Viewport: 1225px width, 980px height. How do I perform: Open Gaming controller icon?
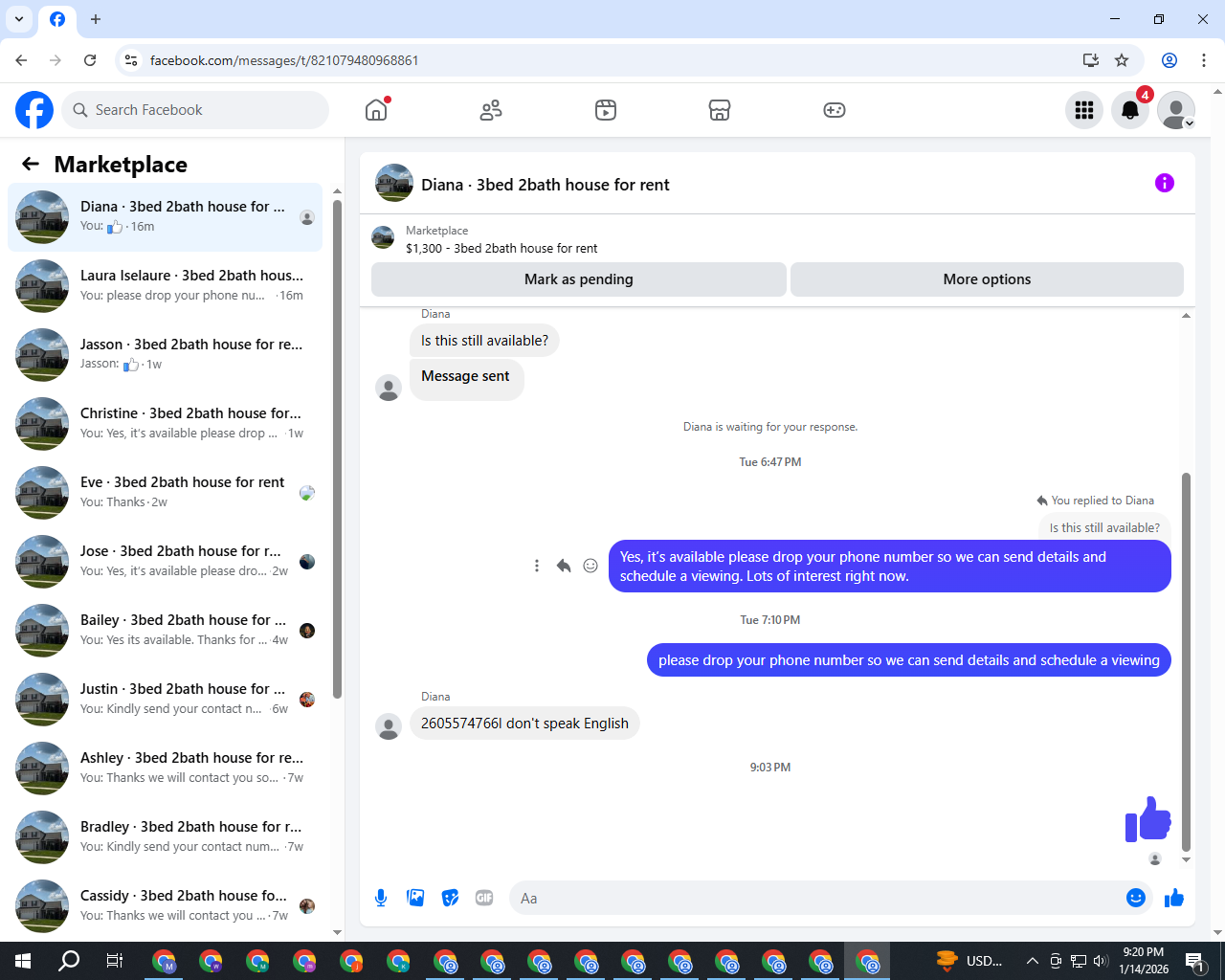click(x=835, y=110)
